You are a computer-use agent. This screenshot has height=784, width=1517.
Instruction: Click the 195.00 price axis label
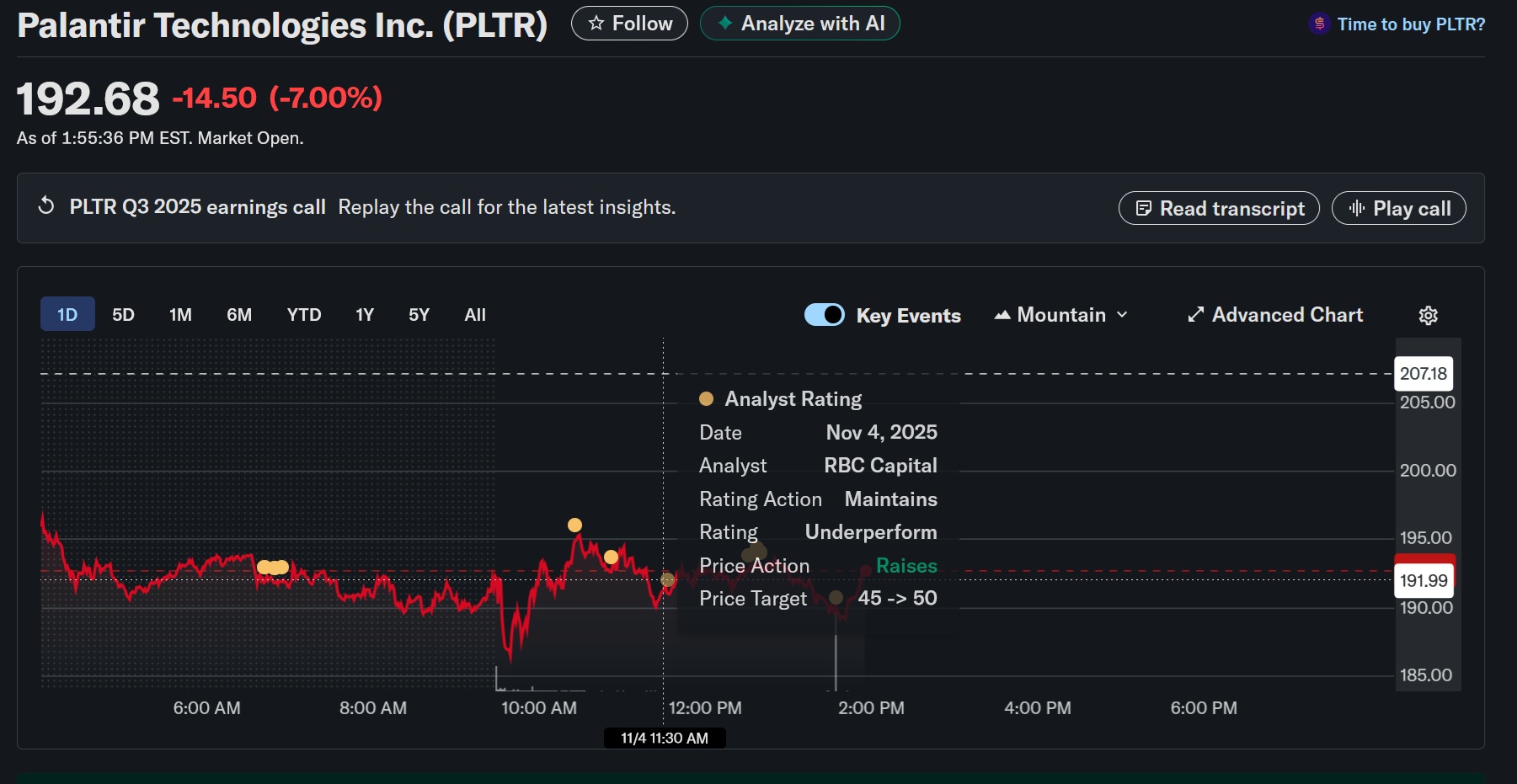point(1427,537)
